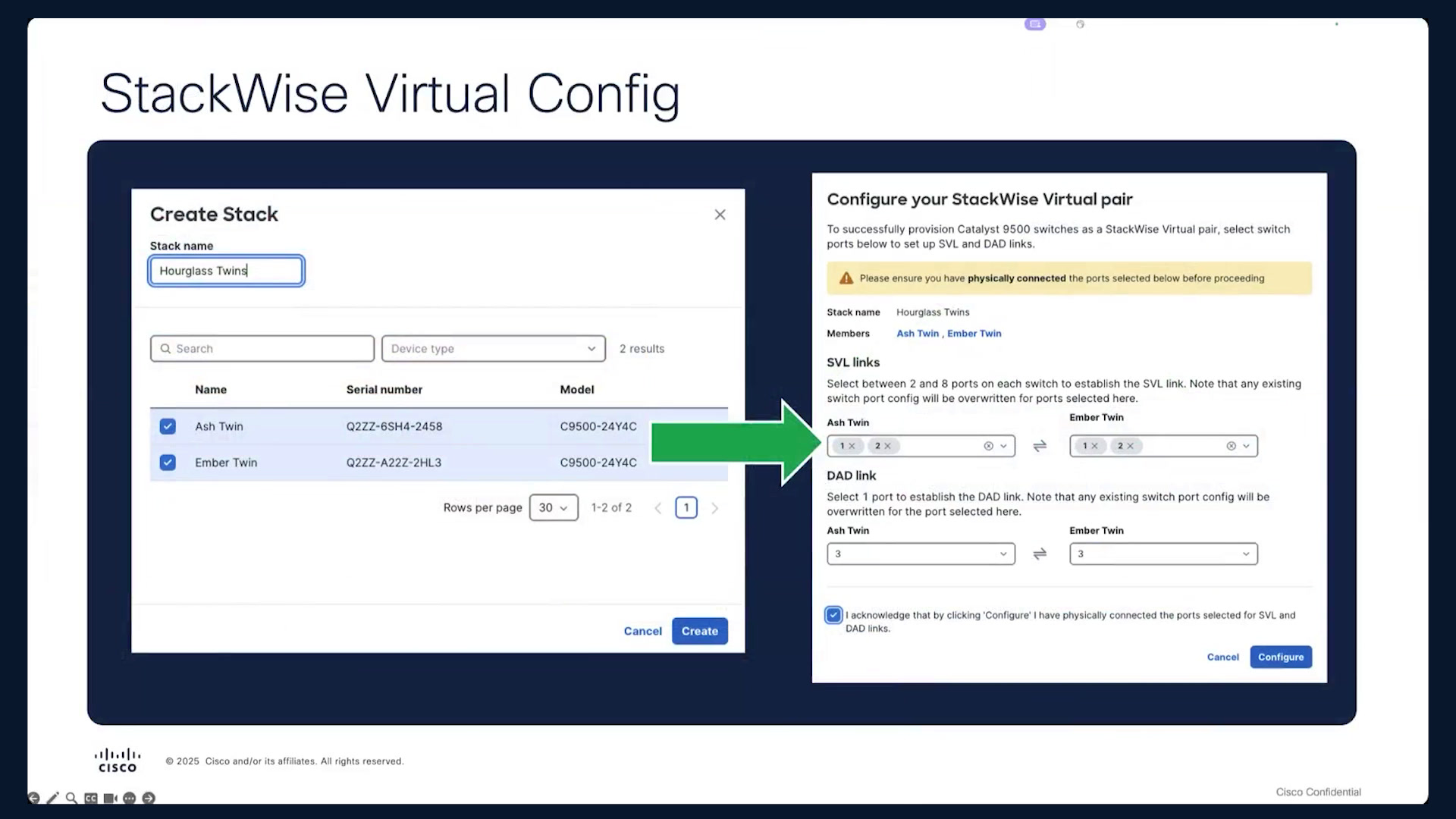Click the camera icon in slideshow toolbar
Image resolution: width=1456 pixels, height=819 pixels.
tap(110, 798)
